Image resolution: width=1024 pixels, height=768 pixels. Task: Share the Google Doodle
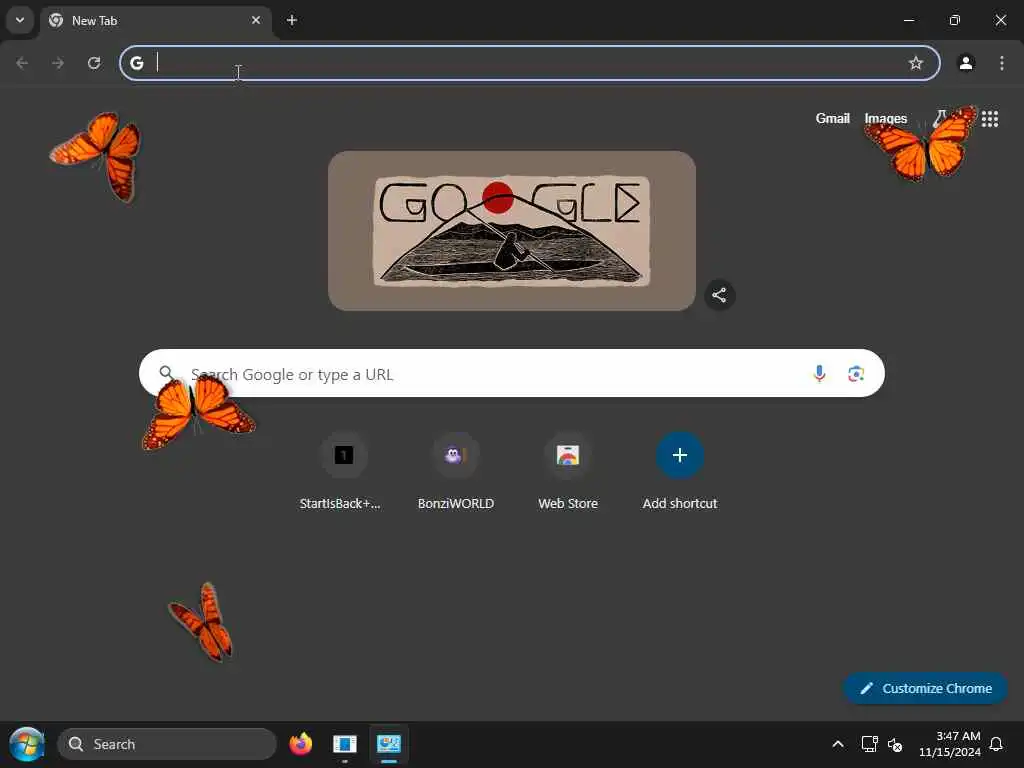tap(719, 295)
